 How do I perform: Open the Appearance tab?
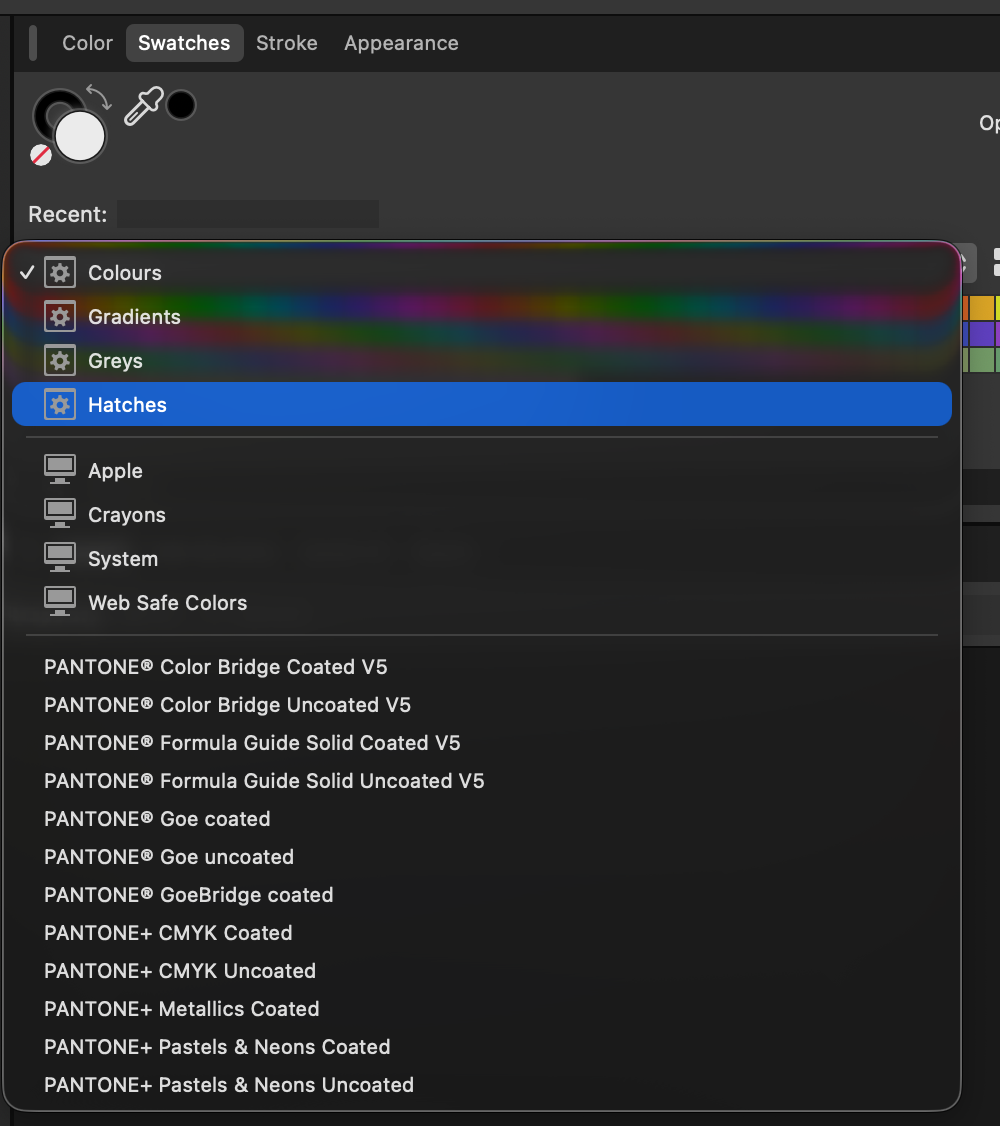coord(401,43)
